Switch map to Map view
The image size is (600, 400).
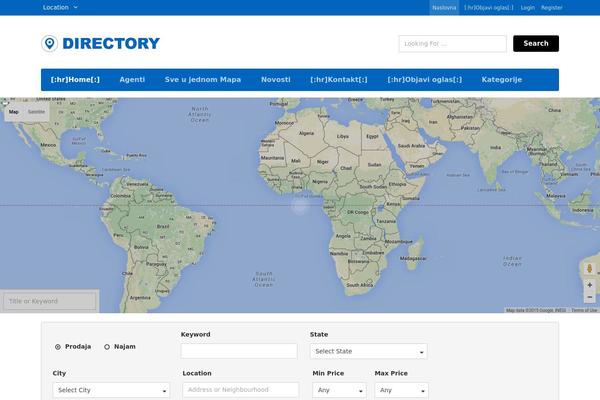14,112
